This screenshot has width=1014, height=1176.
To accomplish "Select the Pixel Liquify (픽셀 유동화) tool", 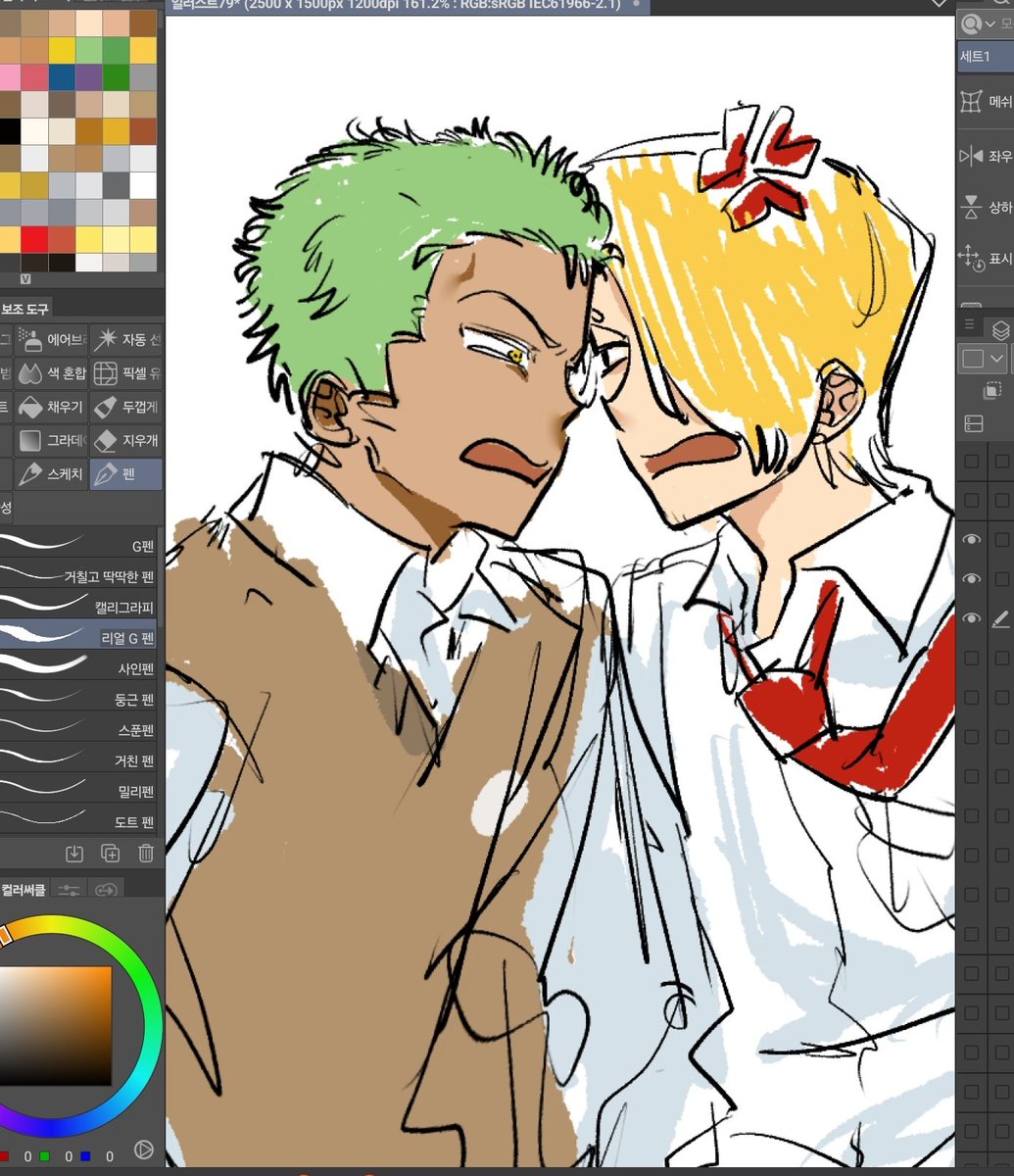I will point(127,373).
